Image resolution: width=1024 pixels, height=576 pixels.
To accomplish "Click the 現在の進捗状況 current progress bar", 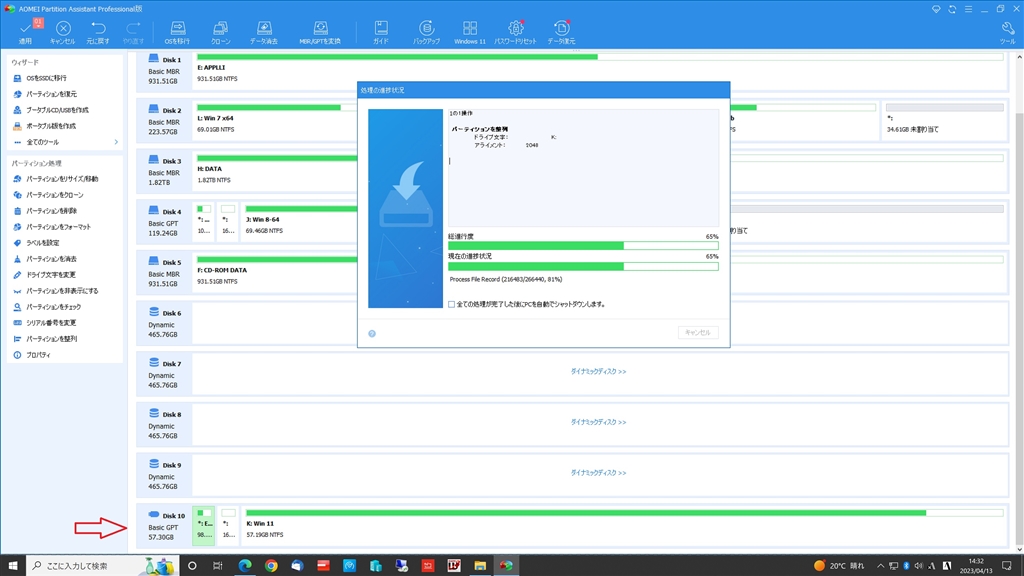I will click(583, 266).
